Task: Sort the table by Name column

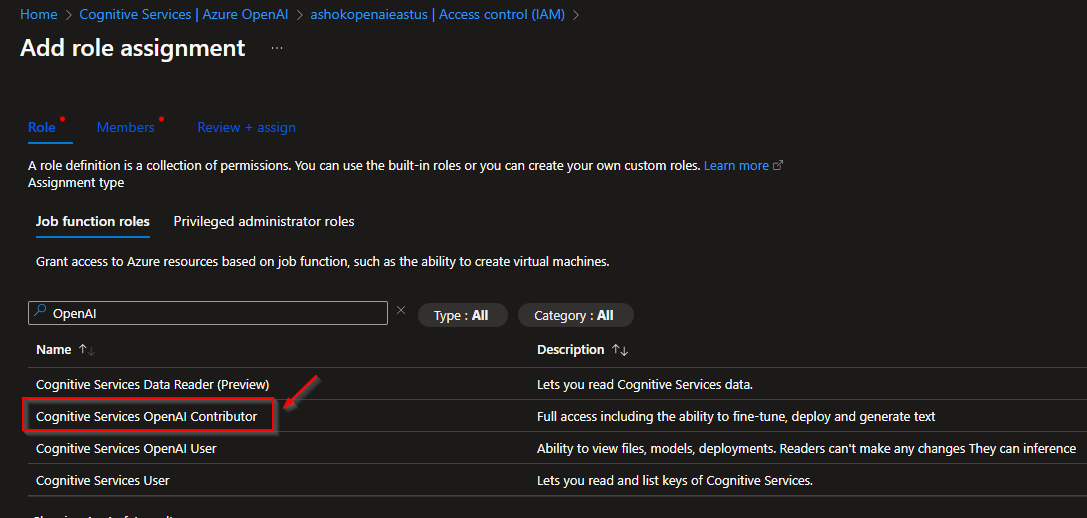Action: [65, 349]
